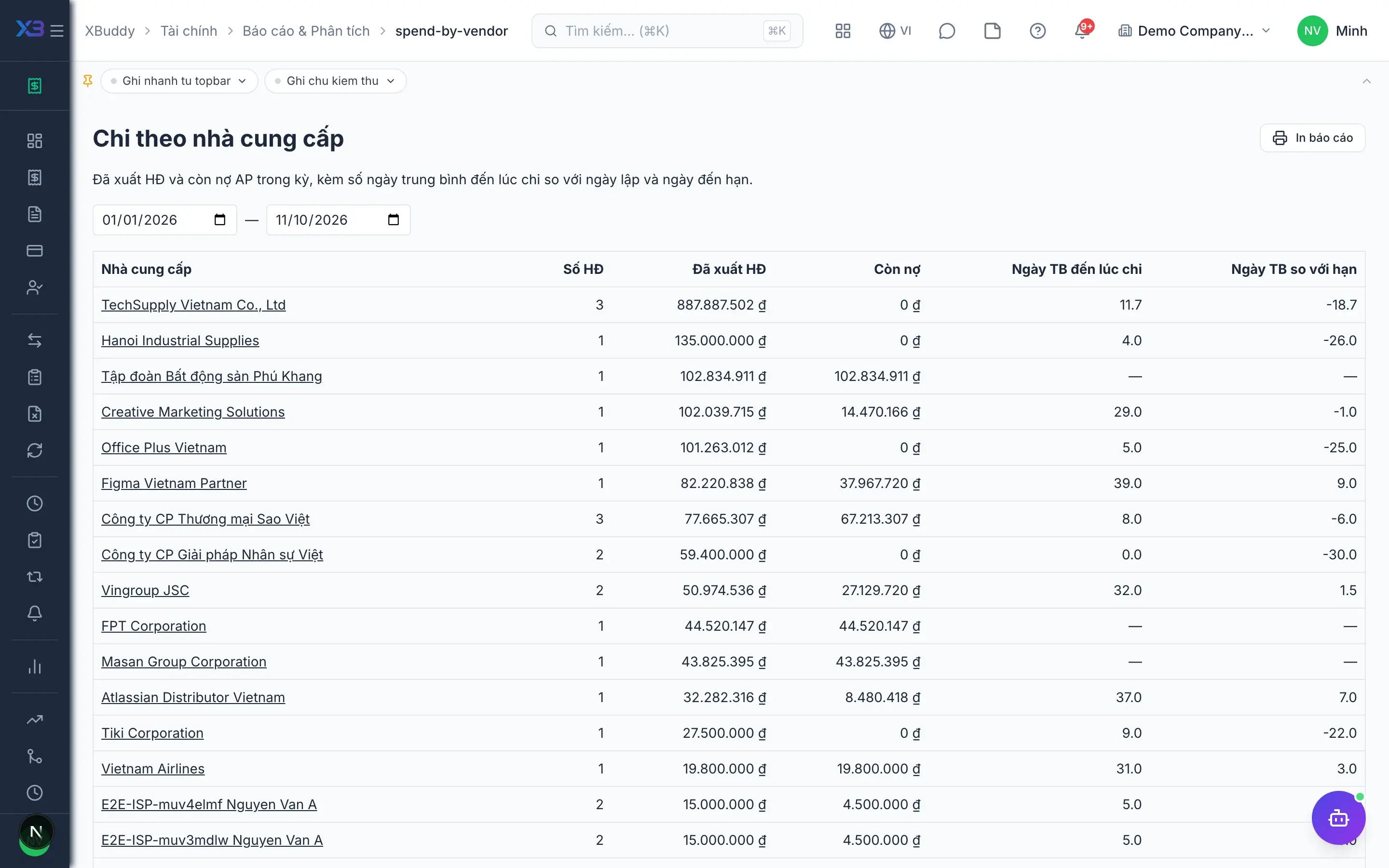This screenshot has width=1389, height=868.
Task: Switch language using the VI globe selector
Action: point(895,31)
